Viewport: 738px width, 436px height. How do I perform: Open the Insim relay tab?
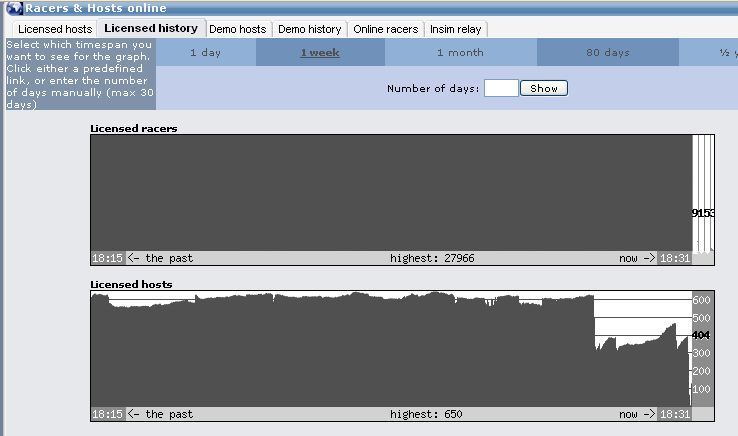(x=456, y=29)
